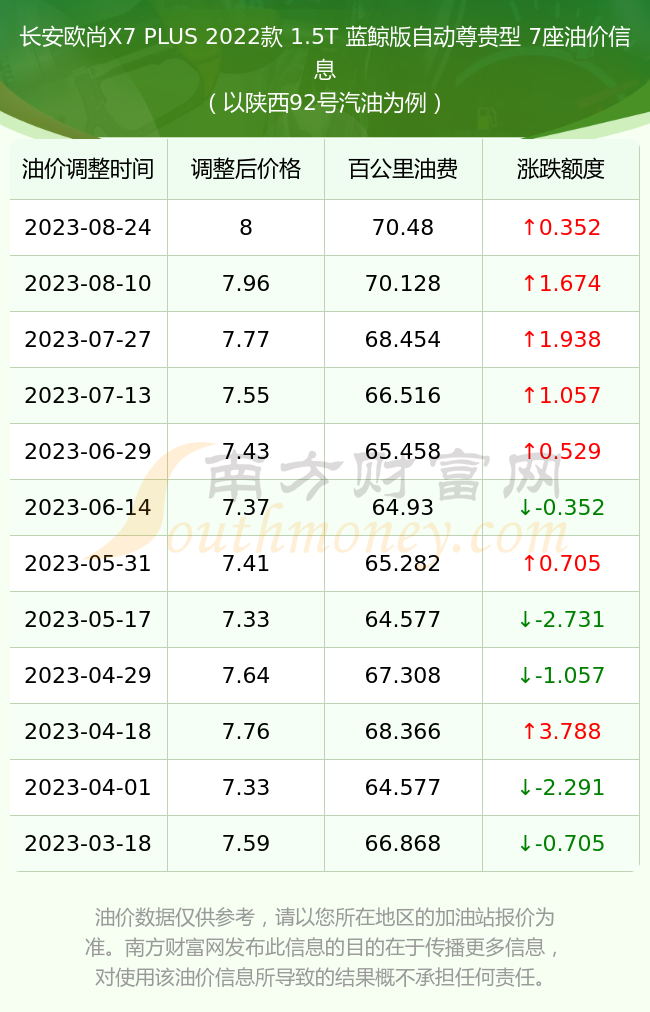Select the 2023-03-18 date cell
650x1012 pixels.
pos(88,844)
